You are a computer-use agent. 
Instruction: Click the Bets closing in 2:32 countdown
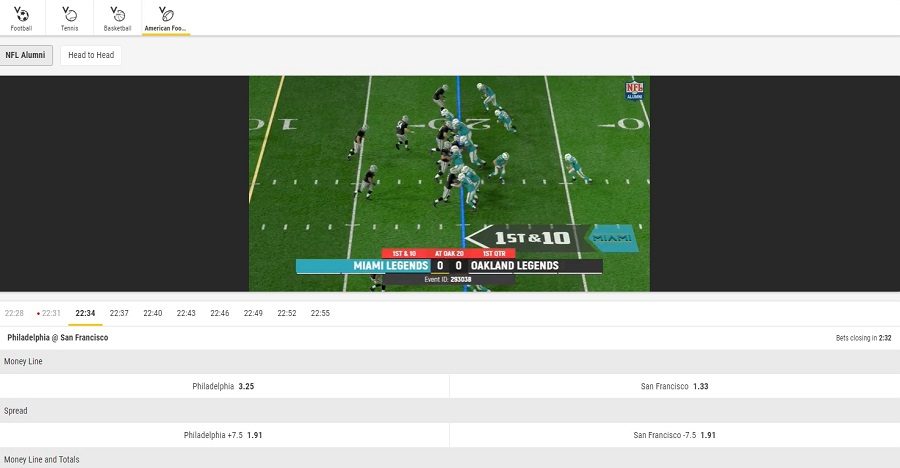click(863, 338)
